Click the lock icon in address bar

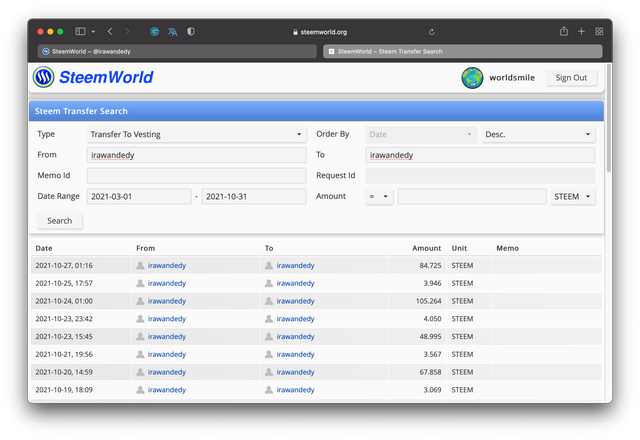[x=295, y=32]
